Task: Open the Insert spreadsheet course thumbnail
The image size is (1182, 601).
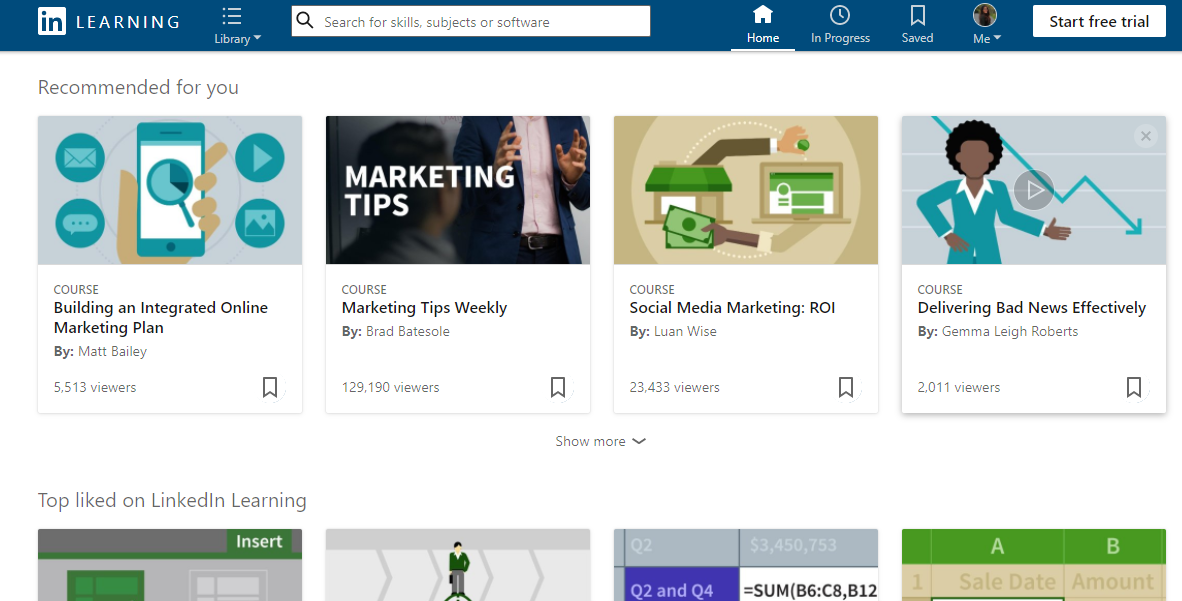Action: (170, 565)
